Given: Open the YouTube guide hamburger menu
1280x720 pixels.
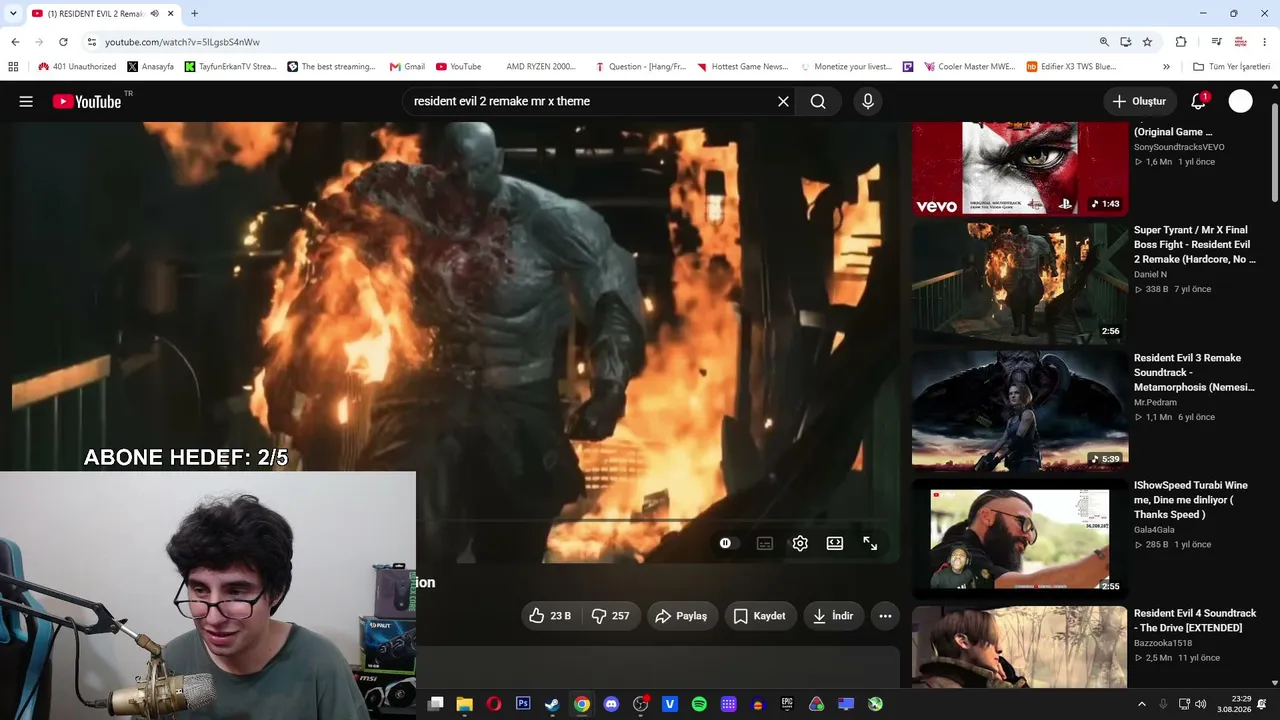Looking at the screenshot, I should click(x=26, y=101).
